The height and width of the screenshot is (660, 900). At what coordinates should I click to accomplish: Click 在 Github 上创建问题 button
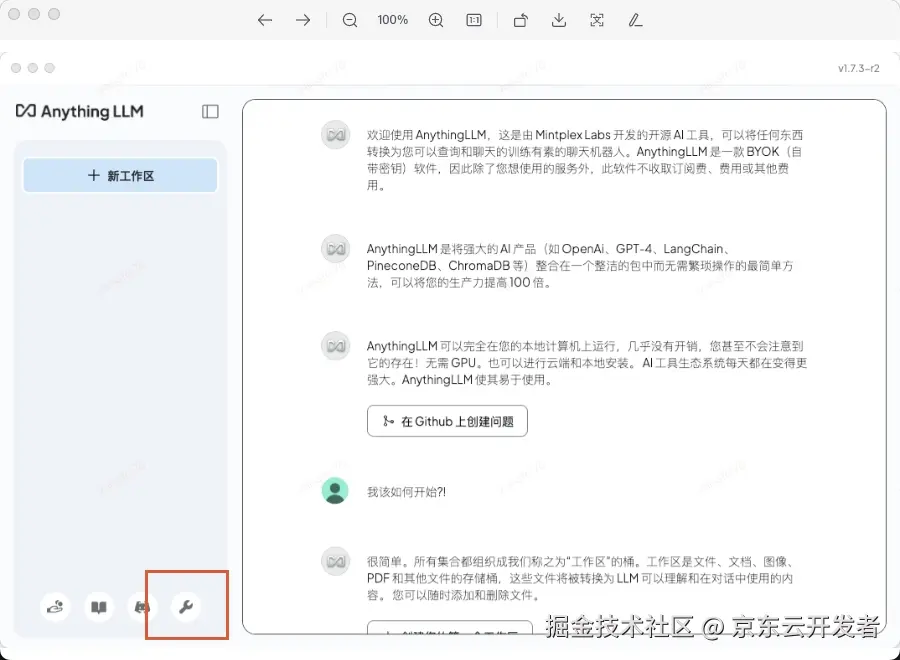(x=447, y=421)
